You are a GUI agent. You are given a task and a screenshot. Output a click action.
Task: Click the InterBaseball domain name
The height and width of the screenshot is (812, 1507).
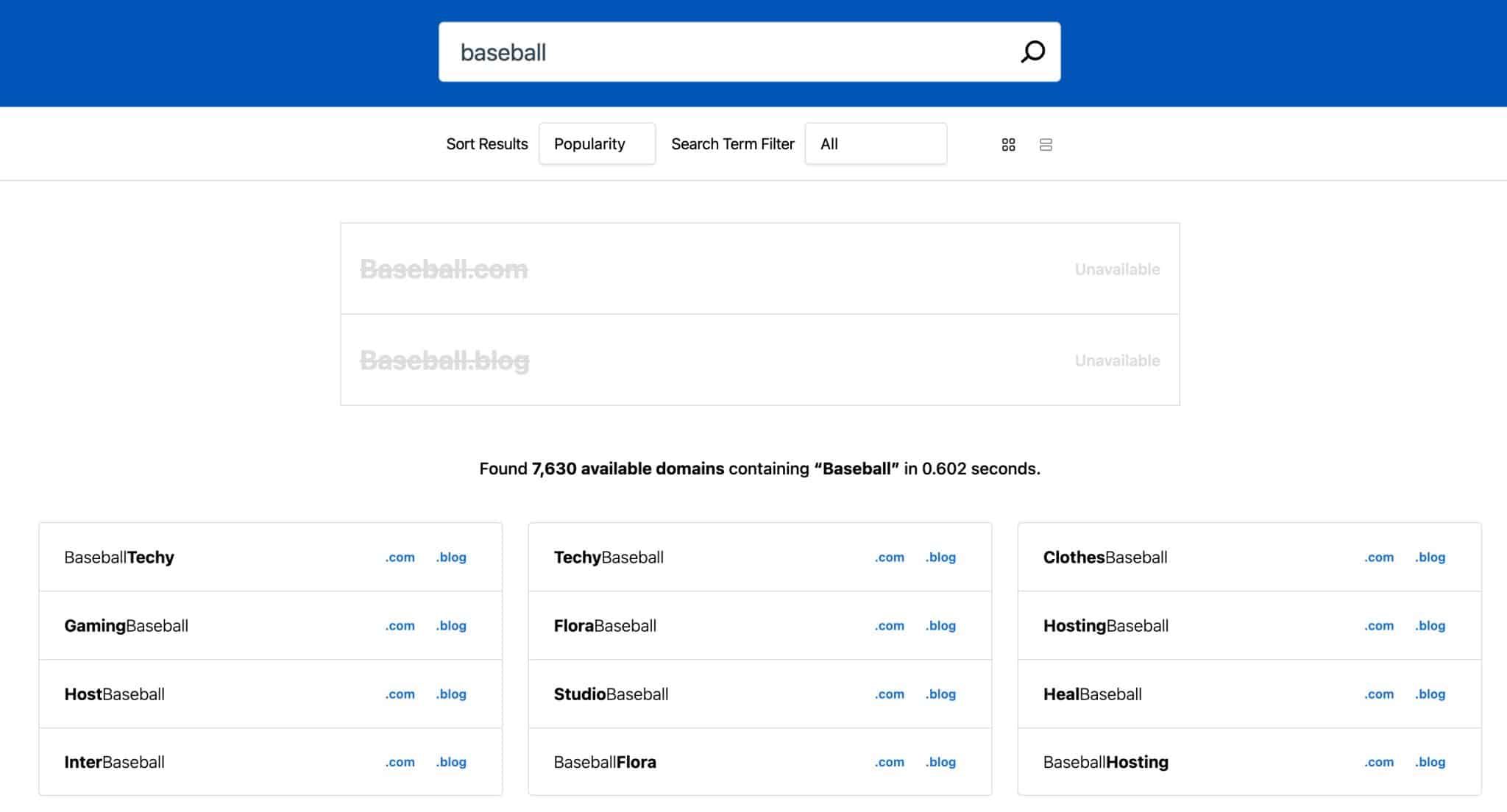tap(114, 762)
